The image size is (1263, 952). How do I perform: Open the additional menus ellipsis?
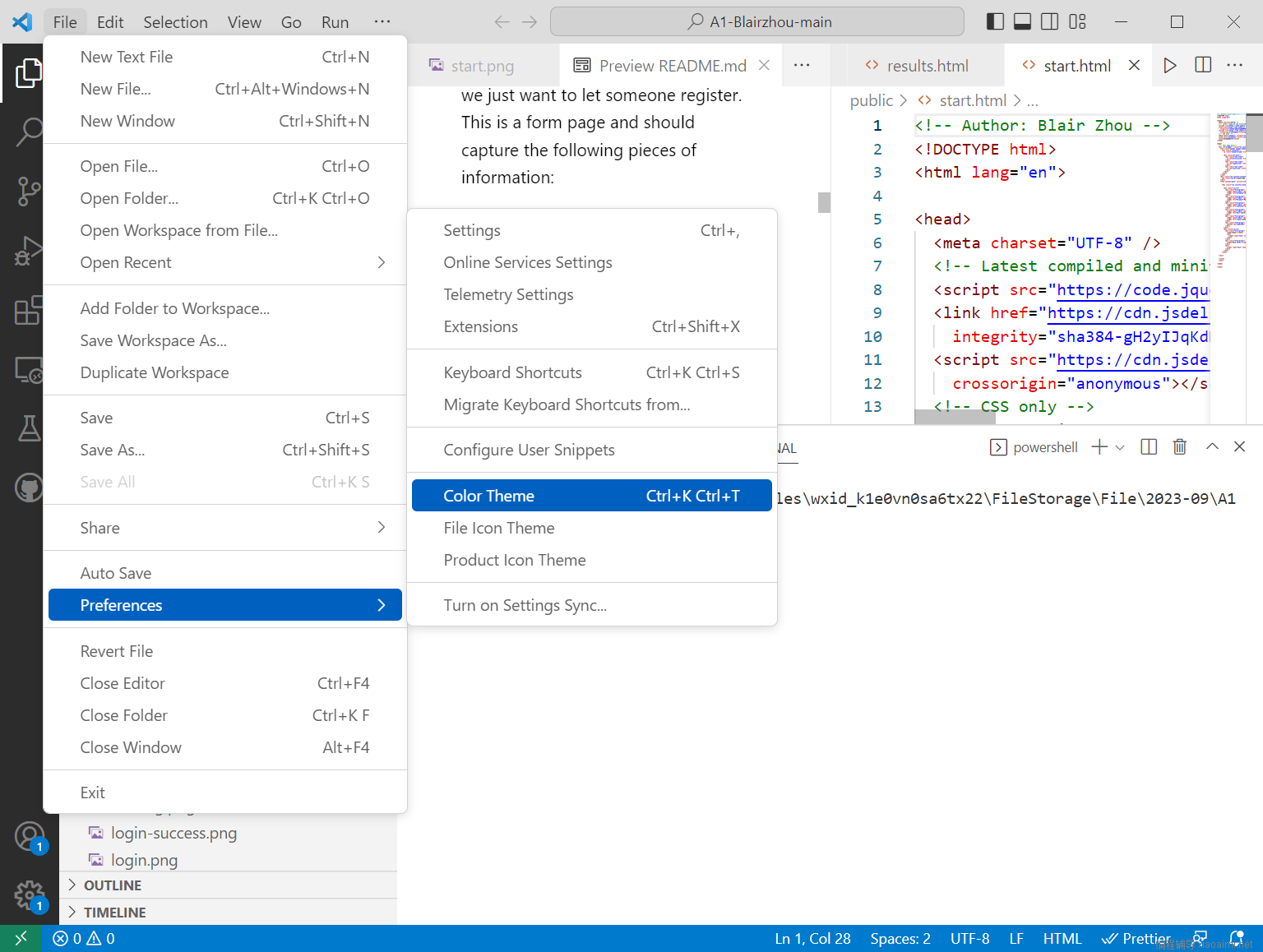pos(382,22)
